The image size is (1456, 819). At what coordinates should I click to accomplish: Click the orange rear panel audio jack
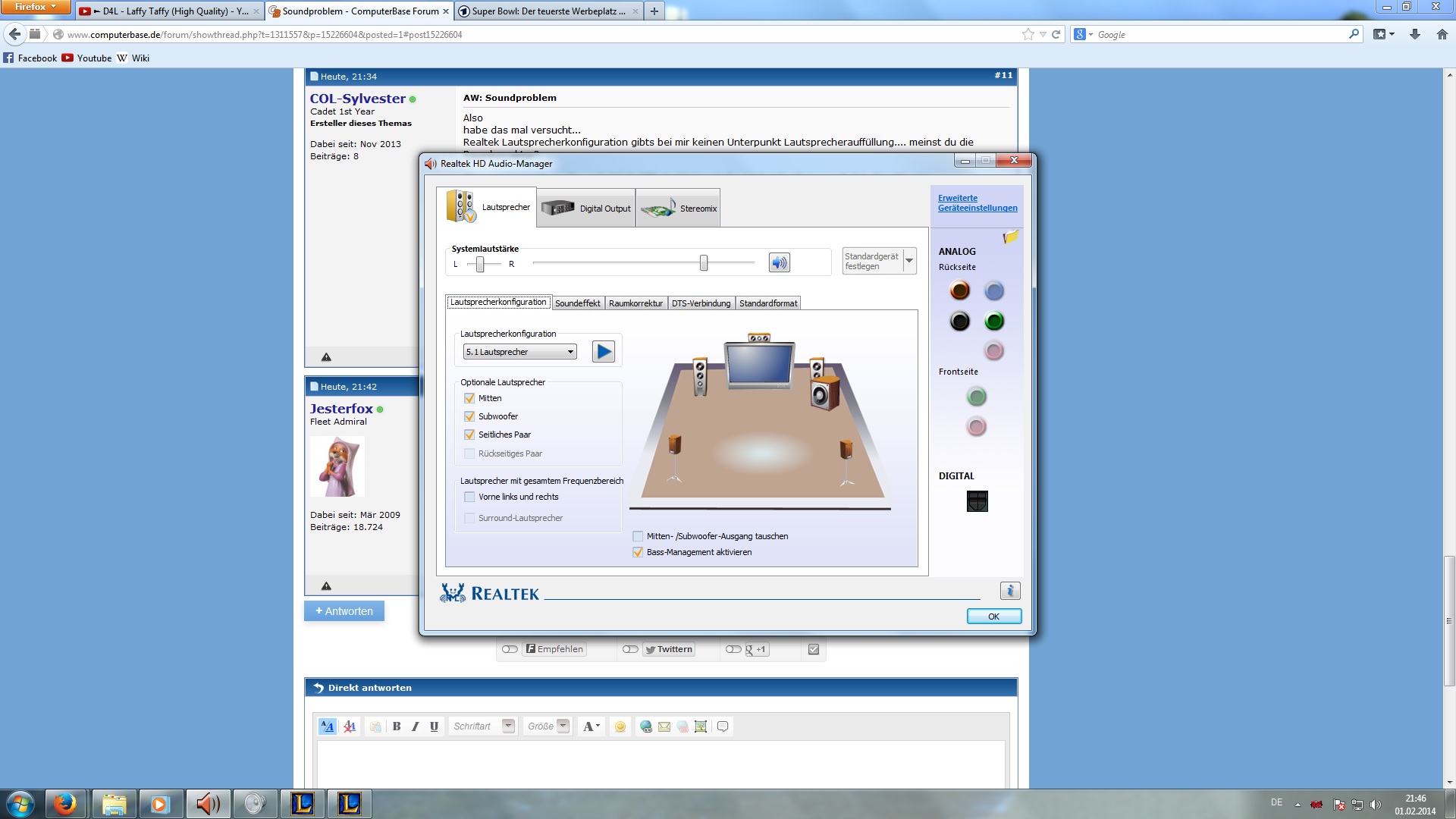tap(959, 290)
